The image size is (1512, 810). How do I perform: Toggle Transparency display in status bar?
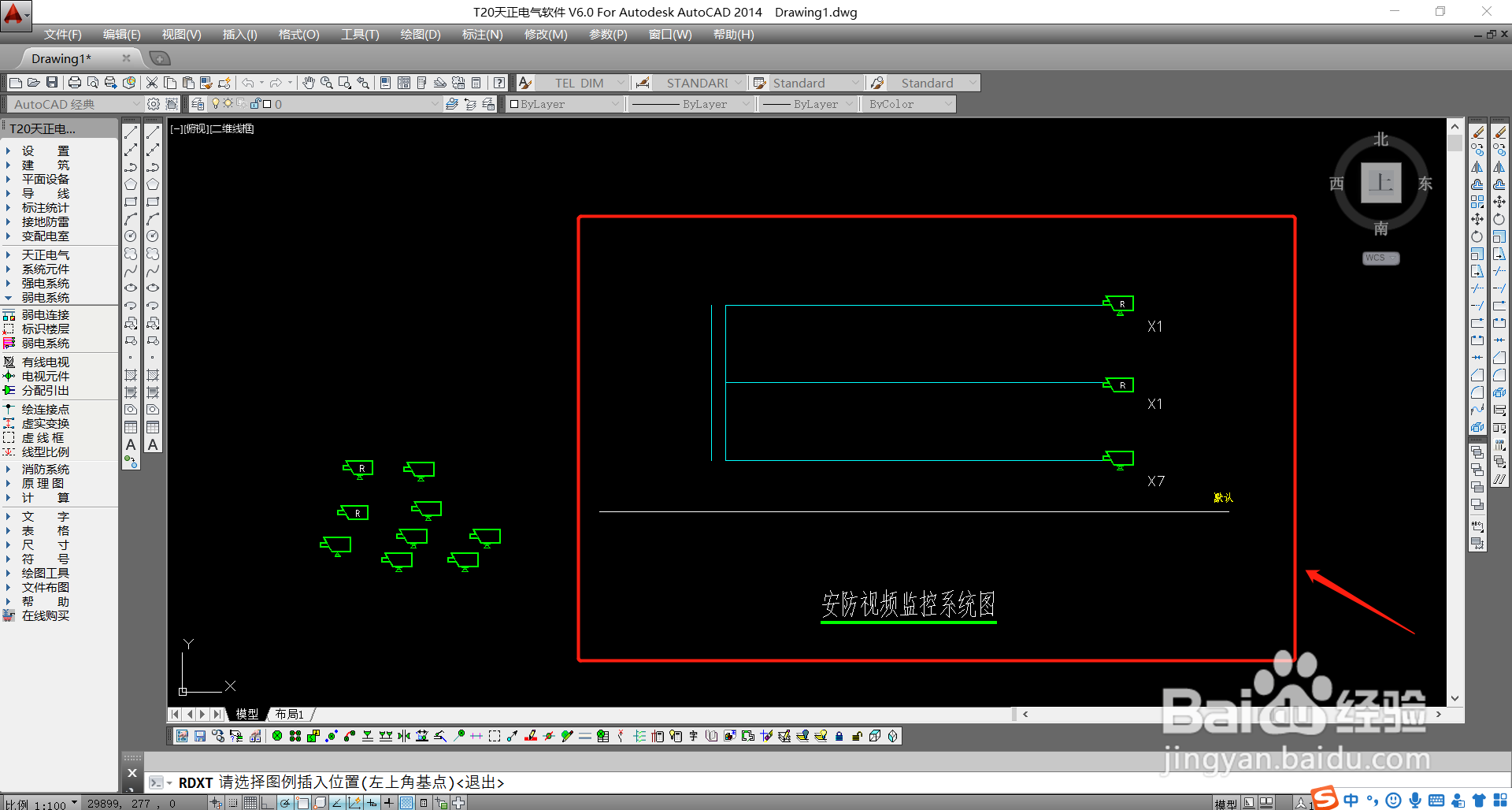point(406,803)
